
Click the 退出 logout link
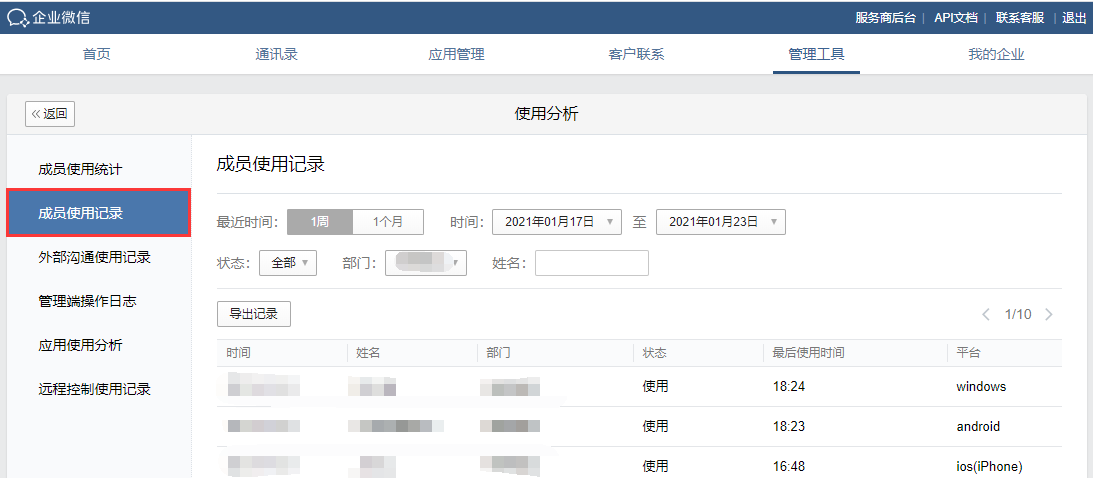pos(1073,18)
